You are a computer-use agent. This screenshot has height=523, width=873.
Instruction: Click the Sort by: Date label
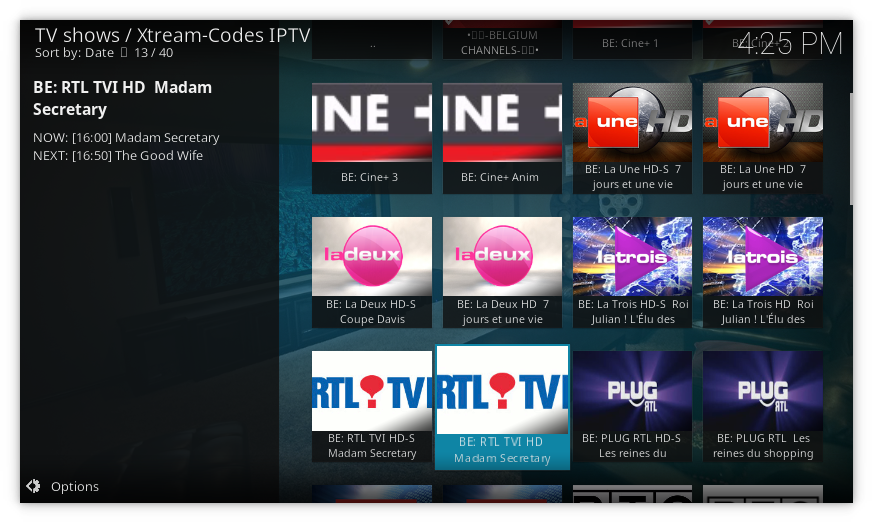pos(74,53)
